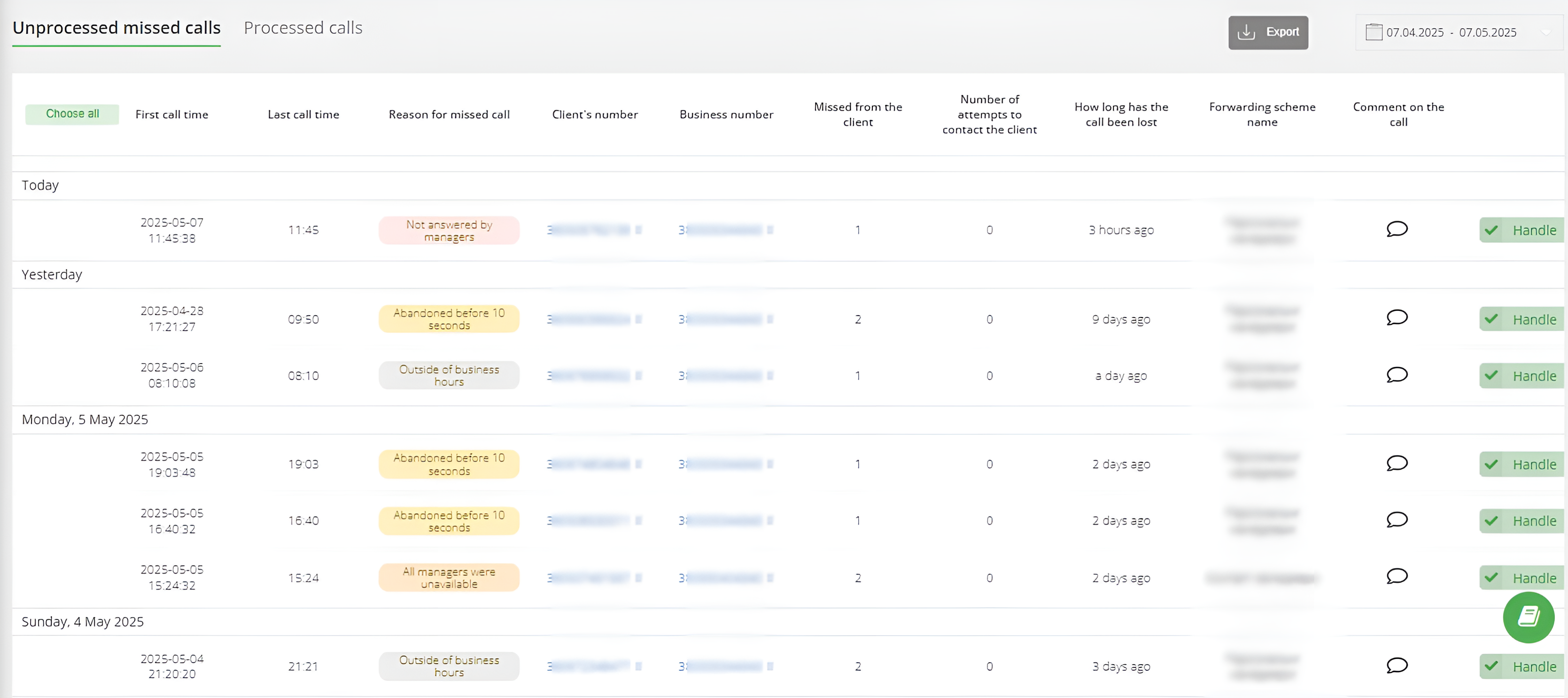Handle the 16:40 missed call
Screen dimensions: 1568x698
point(1523,521)
